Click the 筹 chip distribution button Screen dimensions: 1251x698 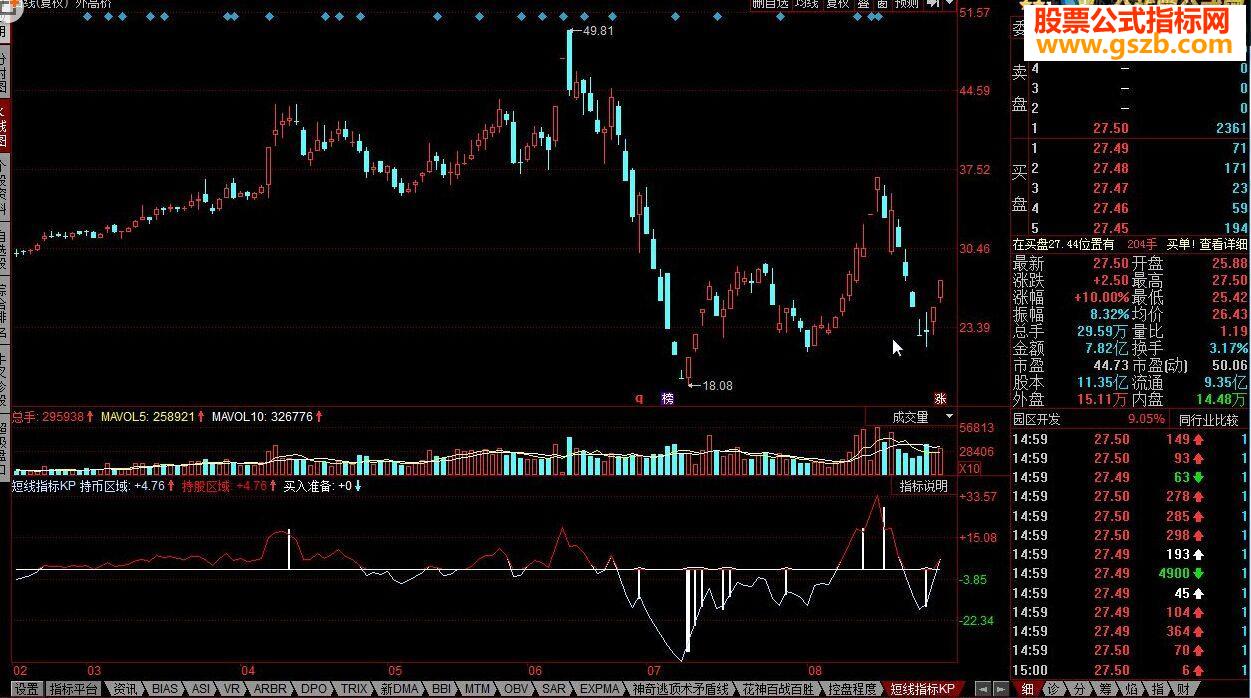pos(1106,689)
